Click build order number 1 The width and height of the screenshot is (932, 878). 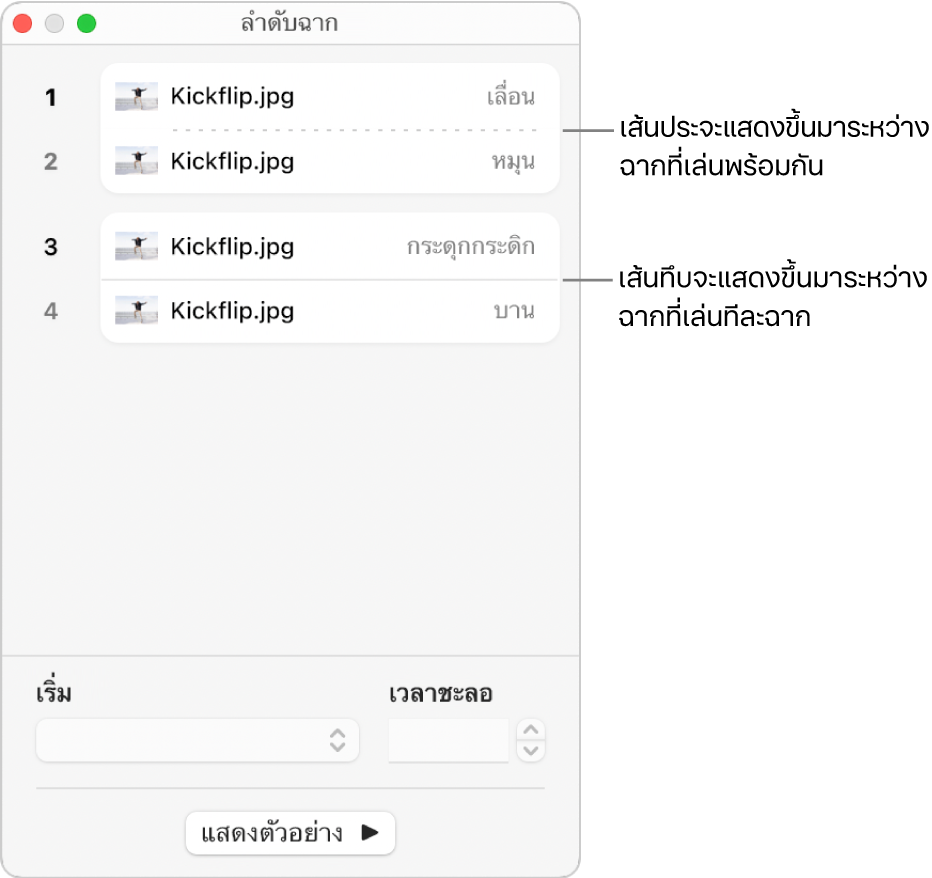point(50,97)
